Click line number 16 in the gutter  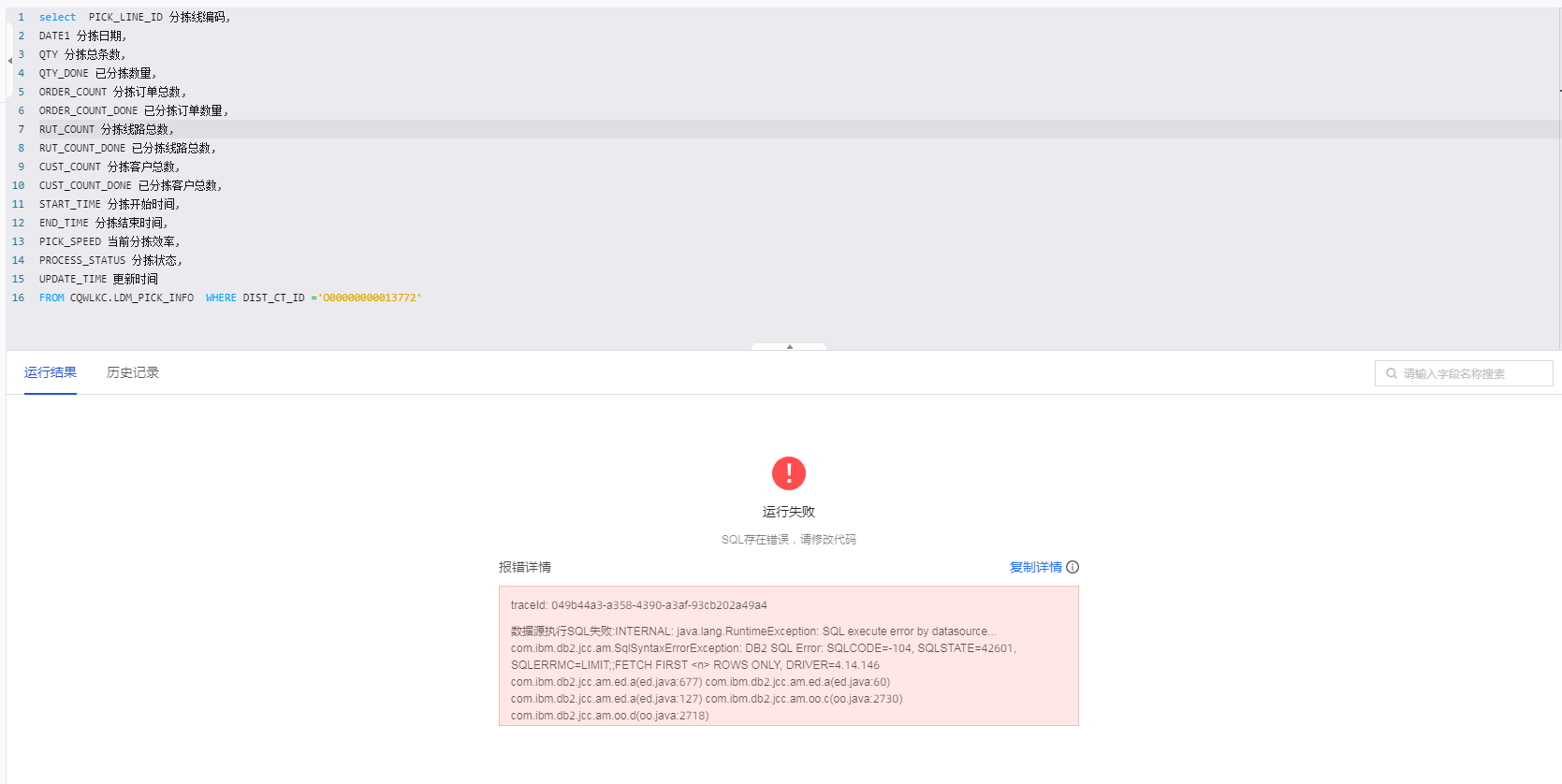point(19,298)
